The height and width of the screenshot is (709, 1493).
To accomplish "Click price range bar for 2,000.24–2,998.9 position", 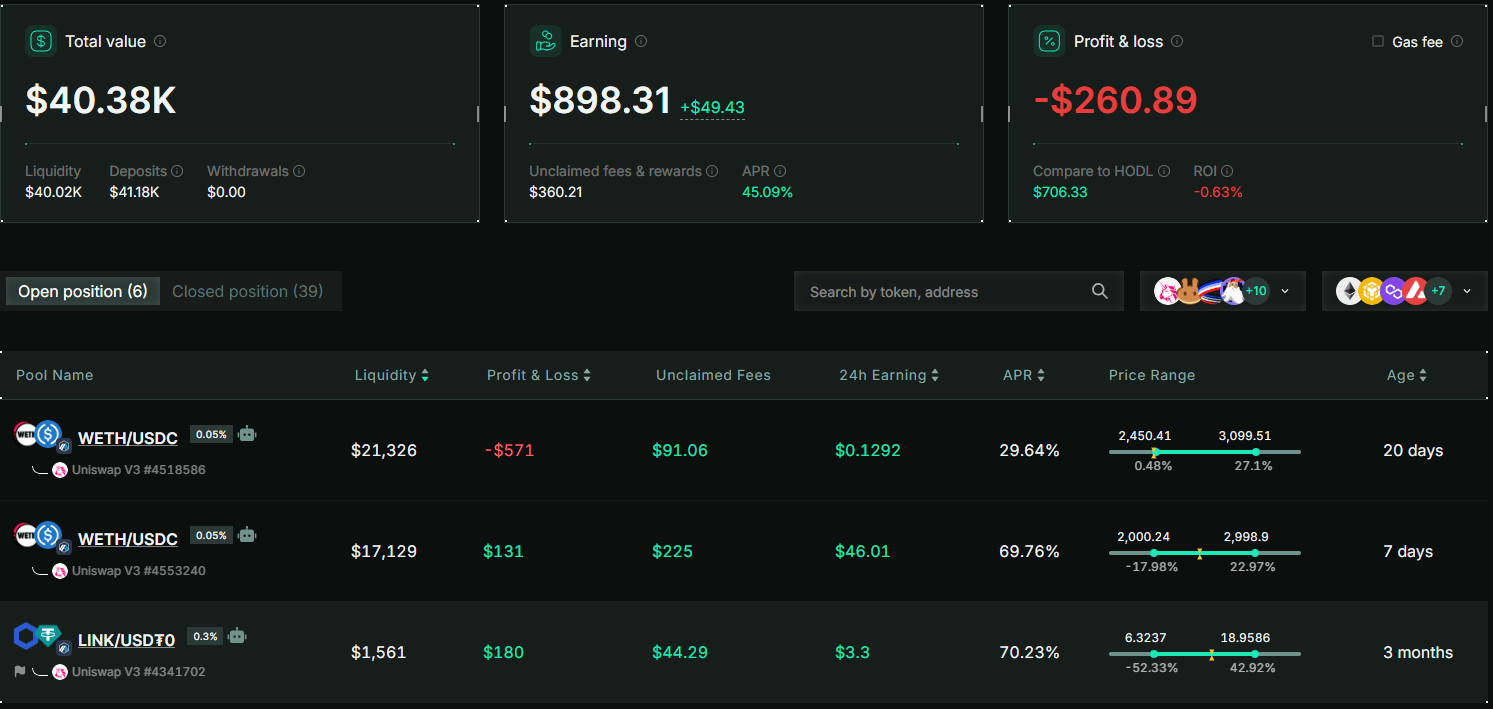I will click(x=1205, y=553).
